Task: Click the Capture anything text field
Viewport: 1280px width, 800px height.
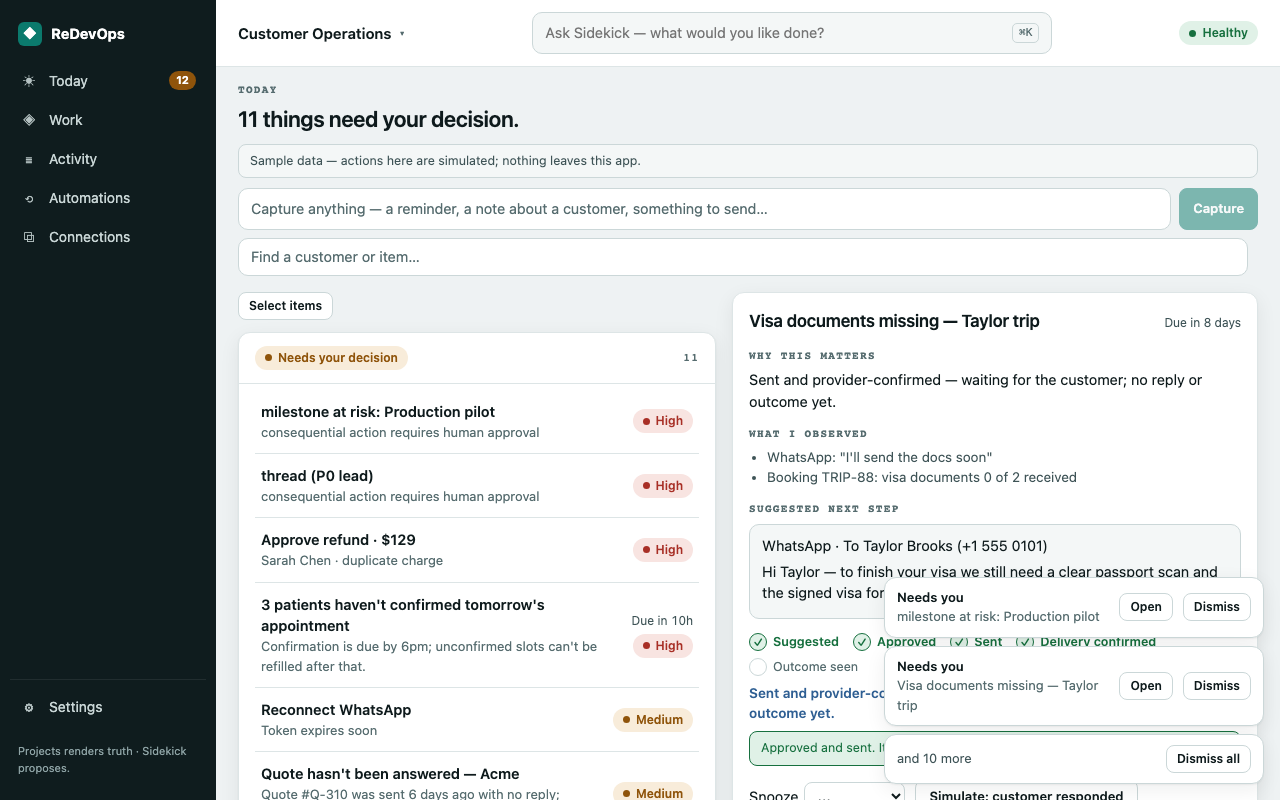Action: [x=704, y=209]
